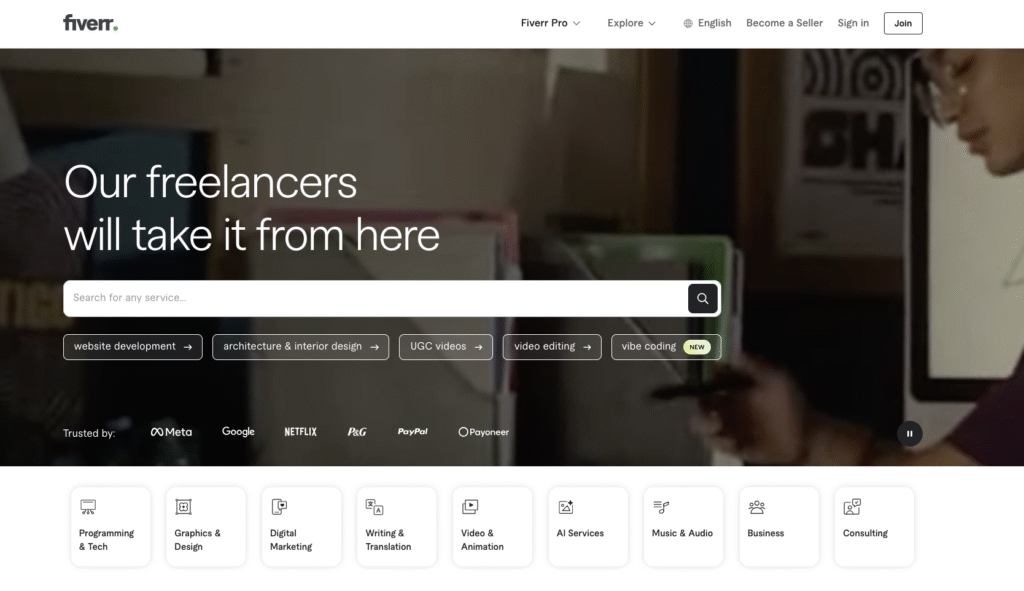This screenshot has width=1024, height=591.
Task: Open Graphics & Design category icon
Action: [183, 507]
